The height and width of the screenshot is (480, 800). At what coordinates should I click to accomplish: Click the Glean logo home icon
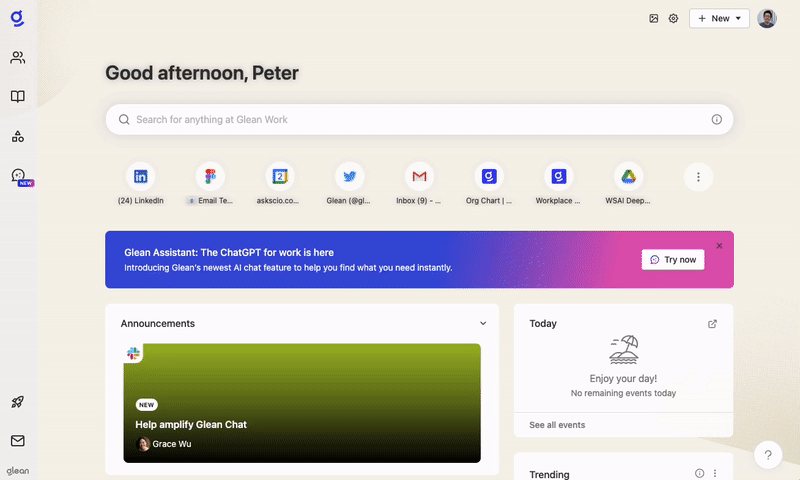(17, 19)
